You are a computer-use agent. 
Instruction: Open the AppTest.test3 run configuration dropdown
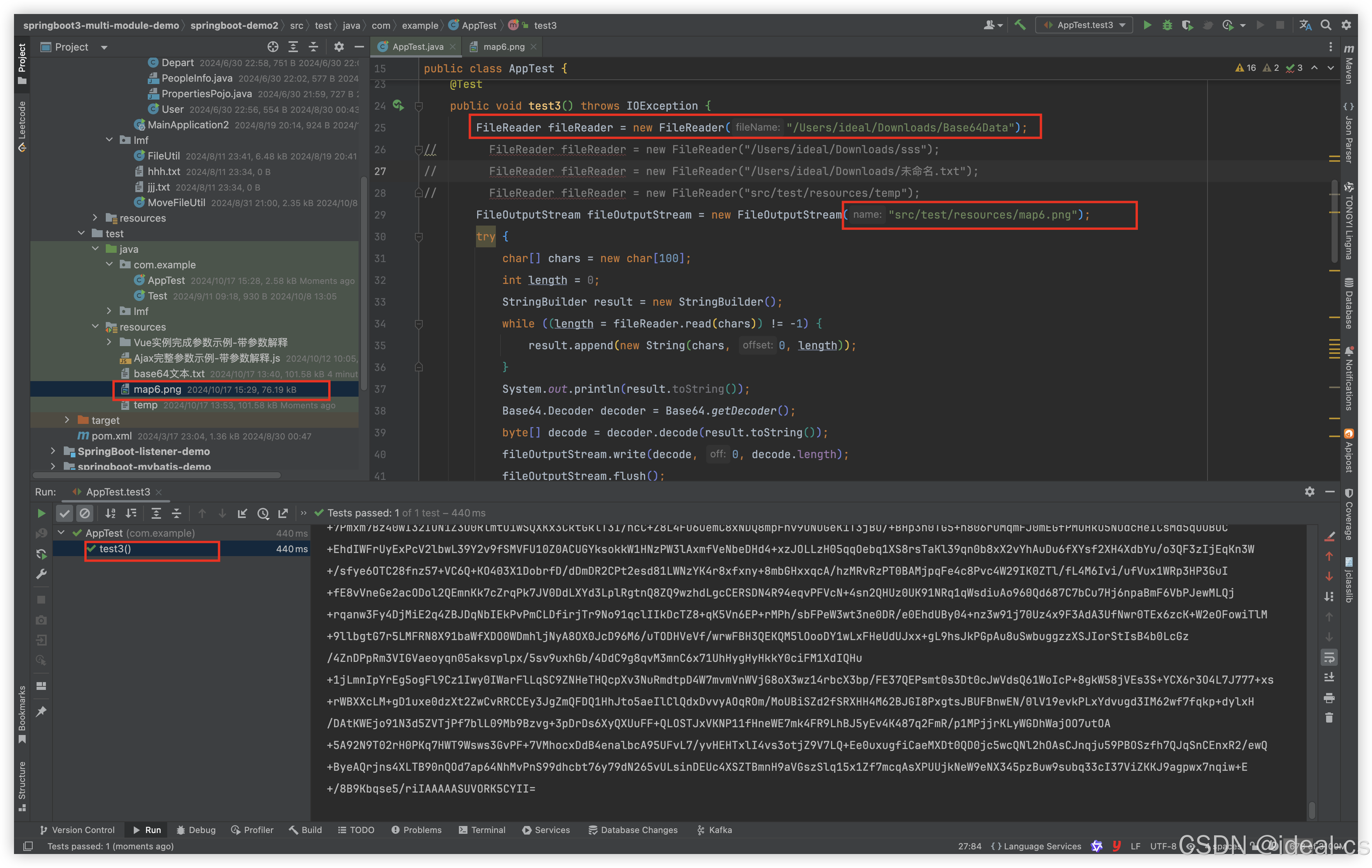(x=1084, y=25)
